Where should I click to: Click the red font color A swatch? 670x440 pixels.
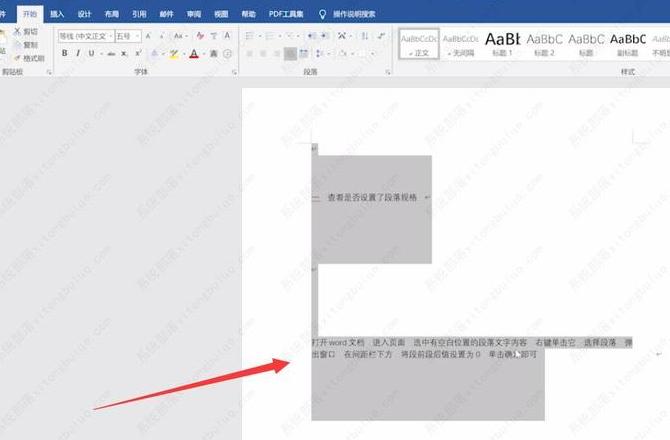pos(194,54)
